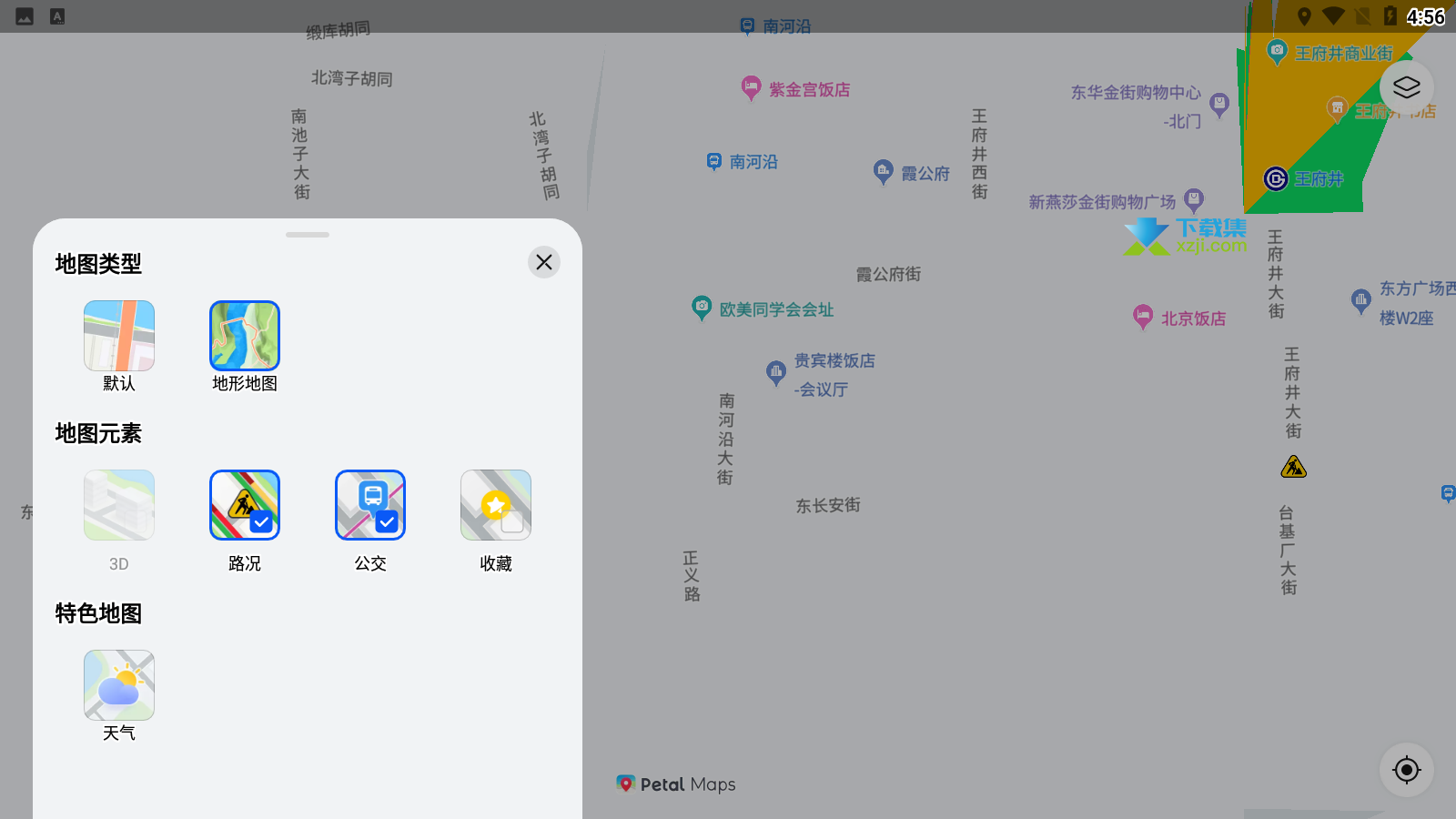The width and height of the screenshot is (1456, 819).
Task: Toggle the traffic (路况) layer
Action: (x=245, y=505)
